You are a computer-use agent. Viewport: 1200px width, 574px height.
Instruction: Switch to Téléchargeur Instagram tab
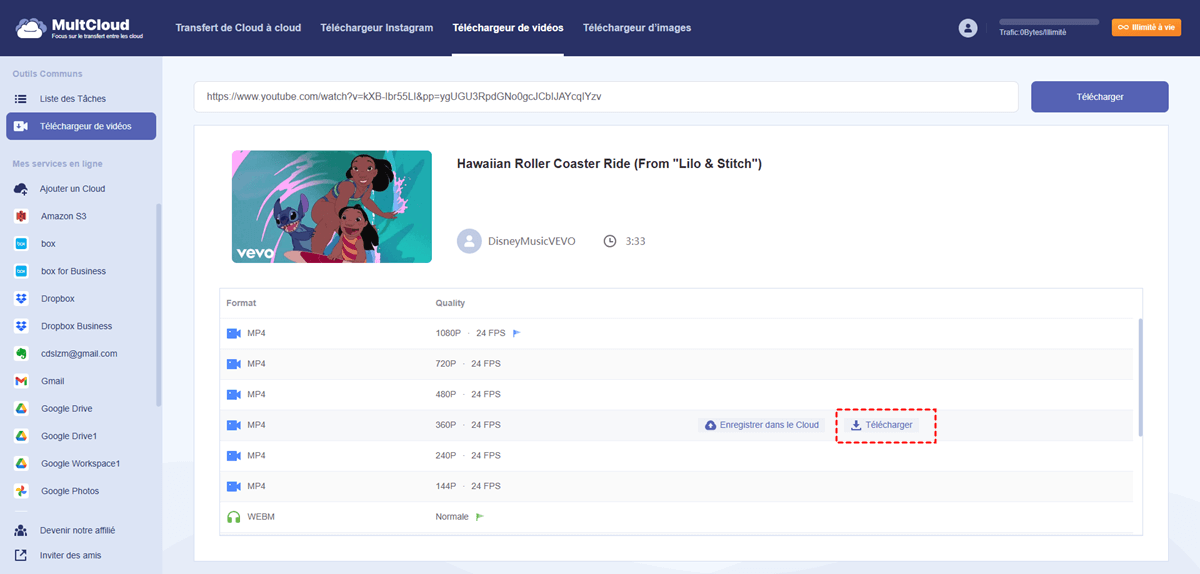[376, 28]
